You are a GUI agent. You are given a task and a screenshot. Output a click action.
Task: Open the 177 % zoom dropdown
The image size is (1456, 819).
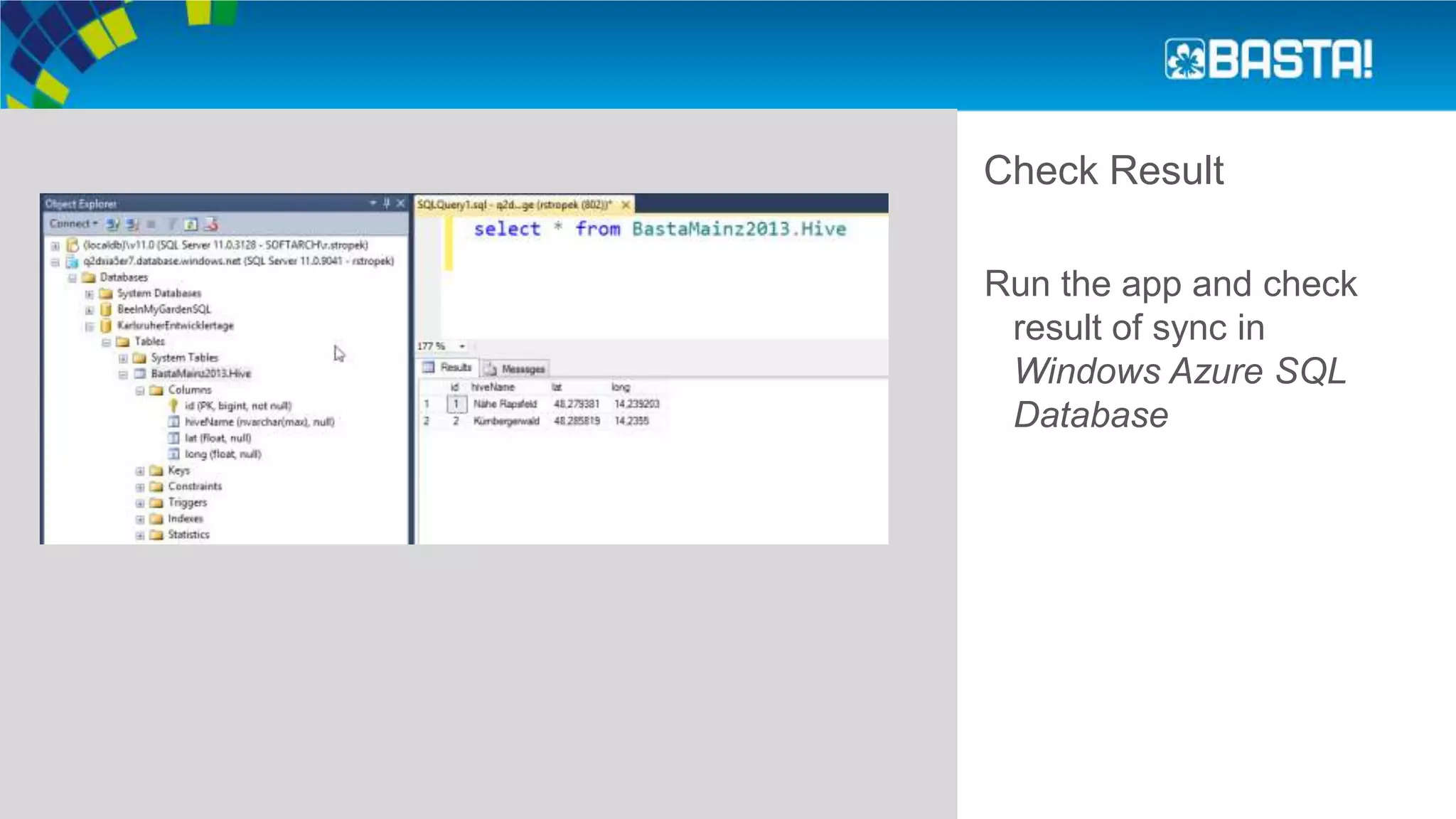tap(462, 346)
